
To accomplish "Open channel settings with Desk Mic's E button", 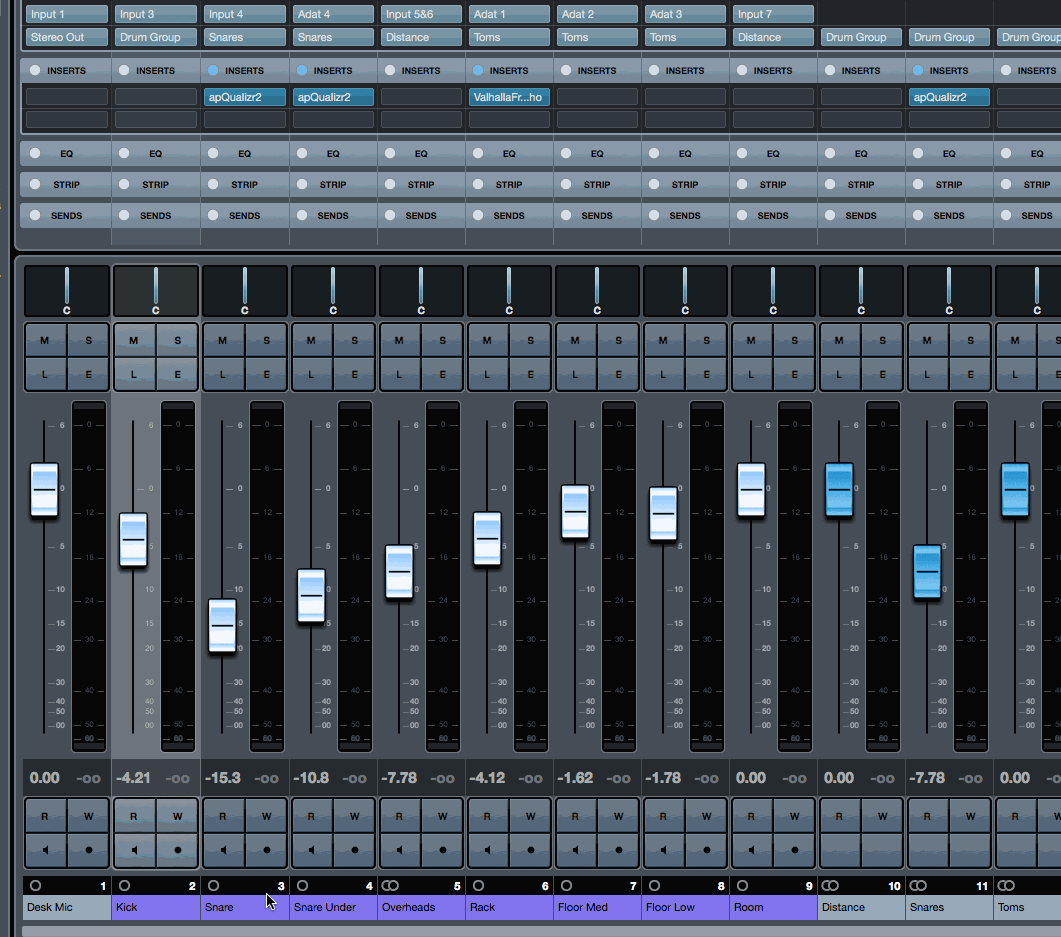I will click(88, 374).
